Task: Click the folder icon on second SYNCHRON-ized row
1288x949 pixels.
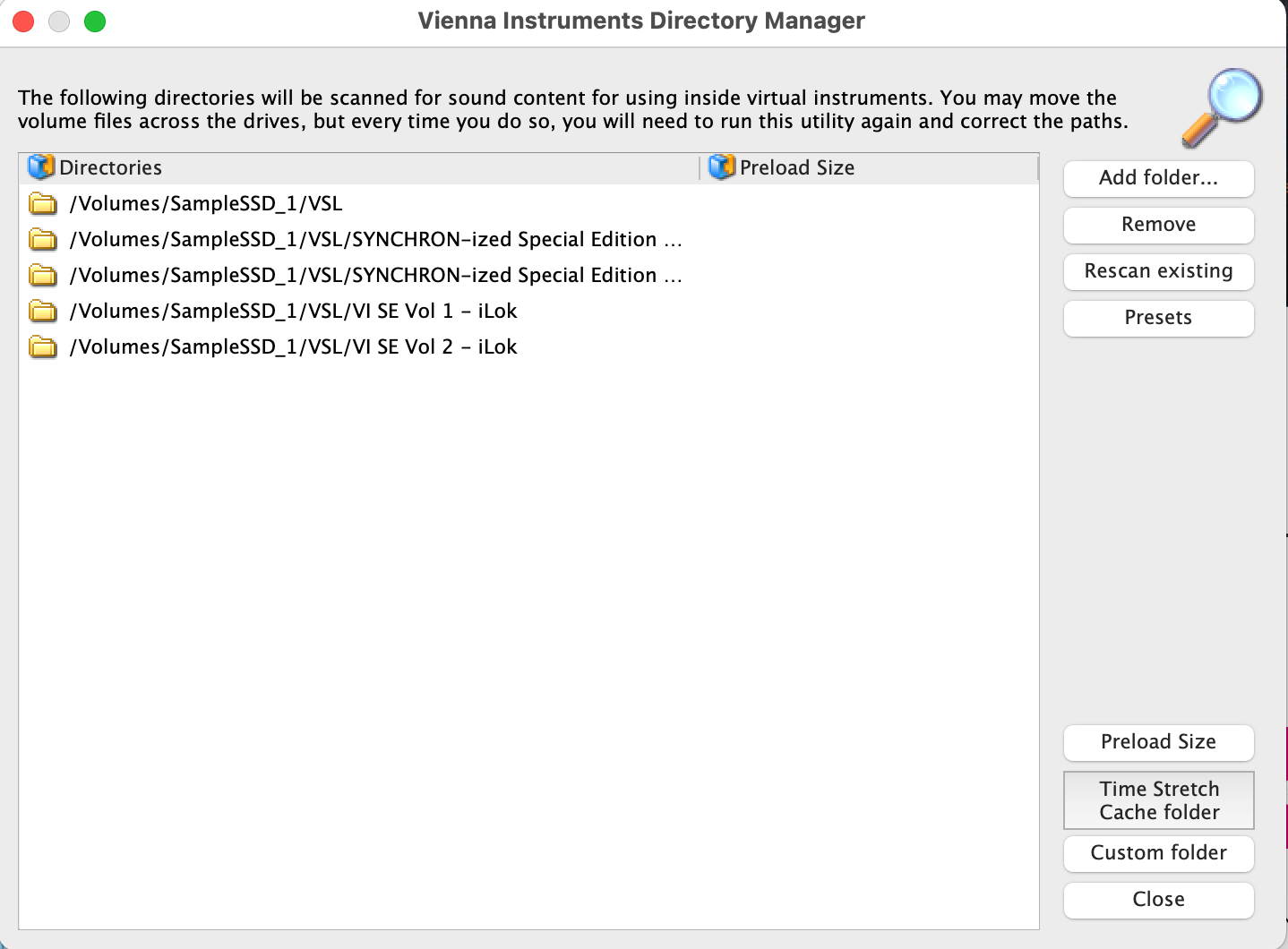Action: click(x=42, y=275)
